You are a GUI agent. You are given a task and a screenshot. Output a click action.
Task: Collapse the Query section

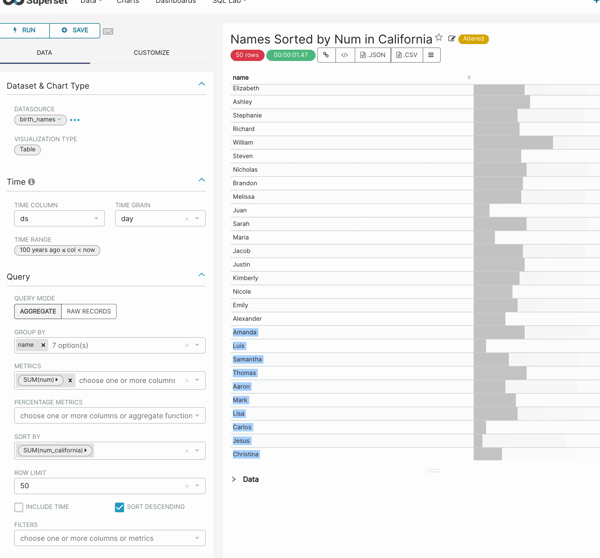click(x=202, y=275)
